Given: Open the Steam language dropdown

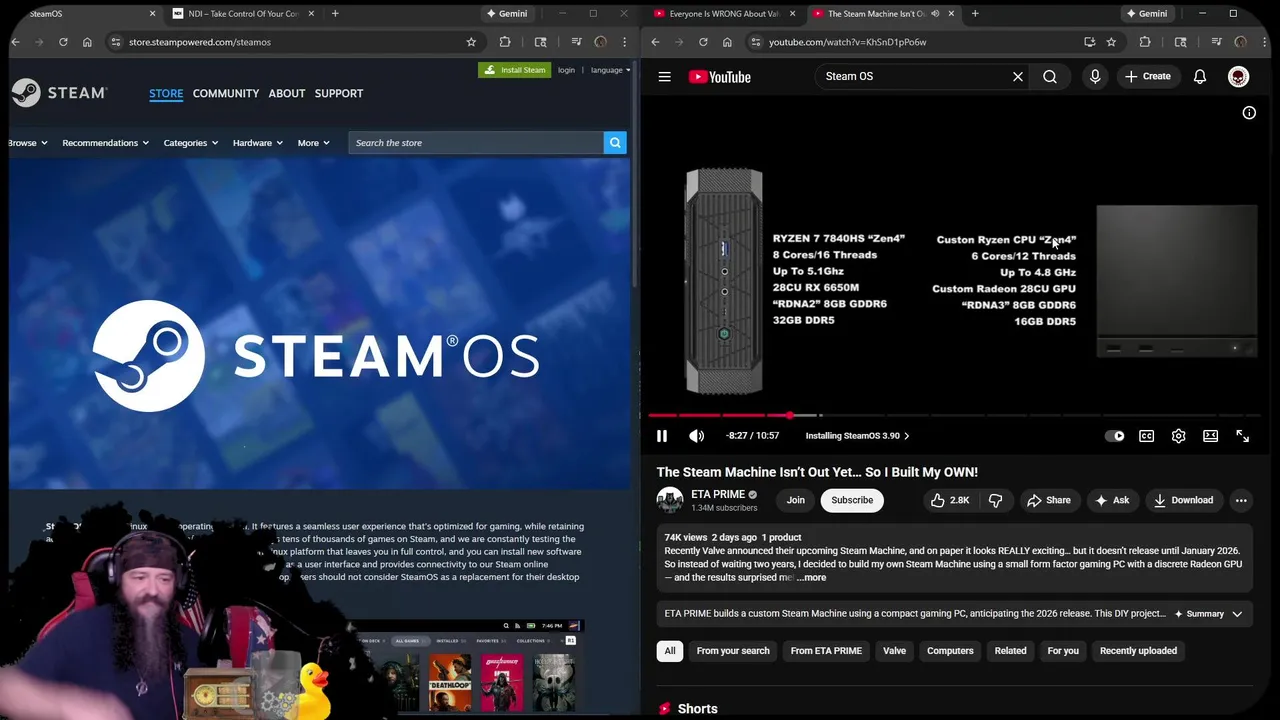Looking at the screenshot, I should (x=610, y=70).
